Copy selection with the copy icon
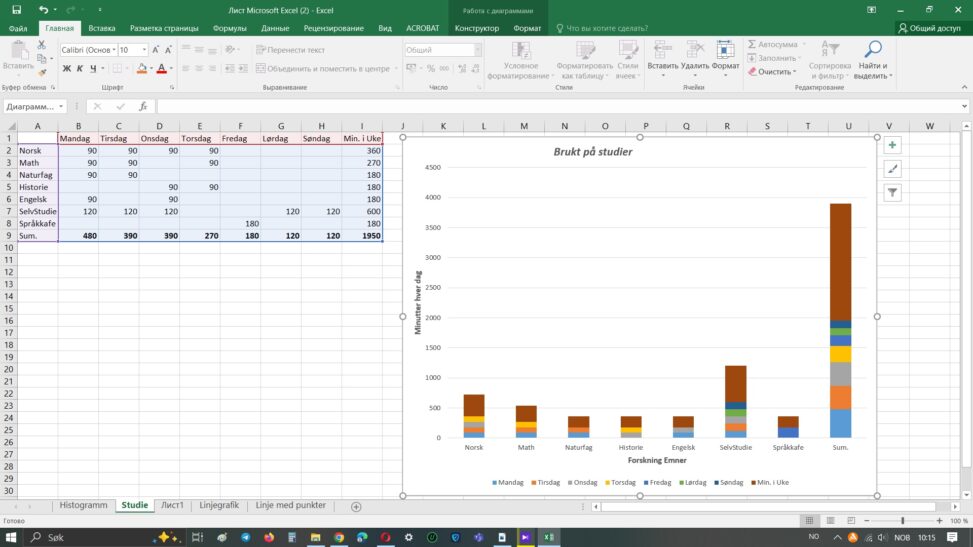 pyautogui.click(x=42, y=58)
